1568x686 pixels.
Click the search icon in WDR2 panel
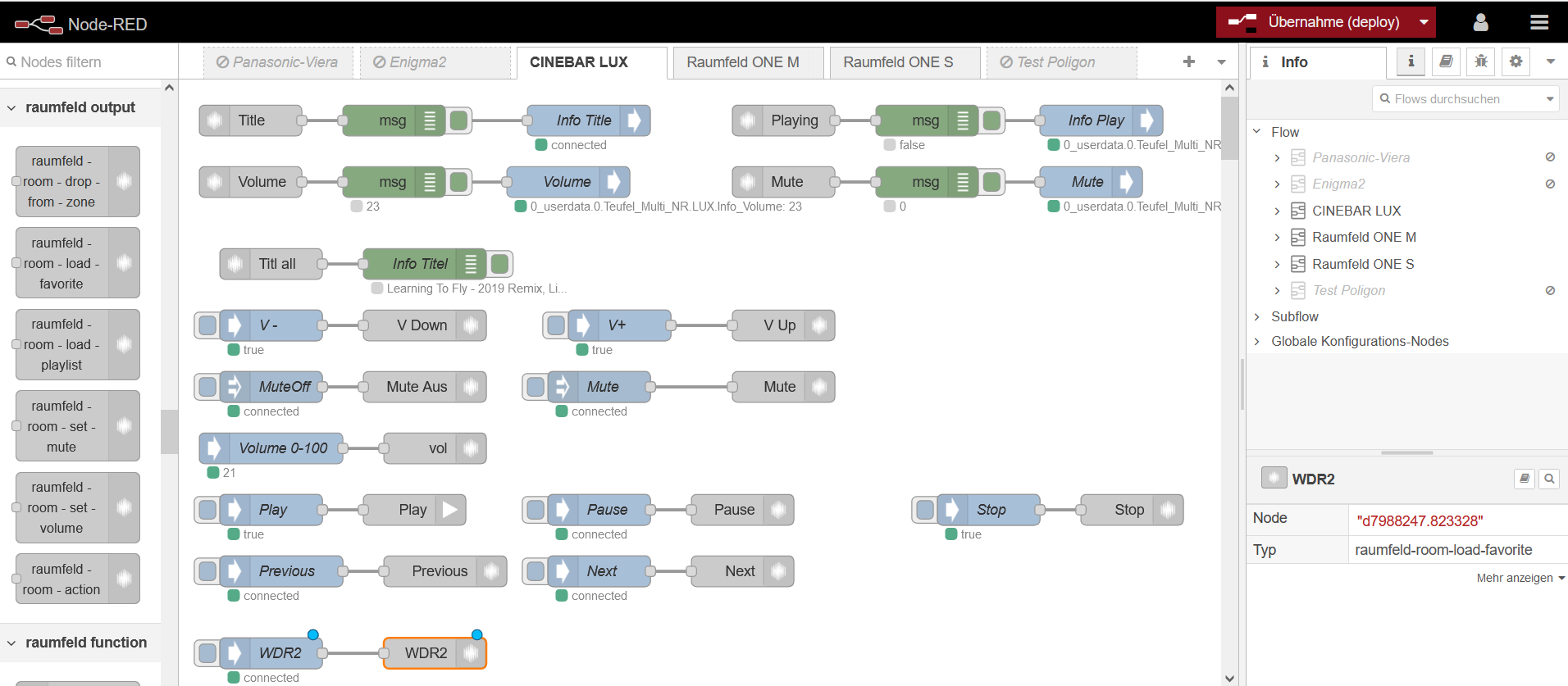coord(1549,479)
